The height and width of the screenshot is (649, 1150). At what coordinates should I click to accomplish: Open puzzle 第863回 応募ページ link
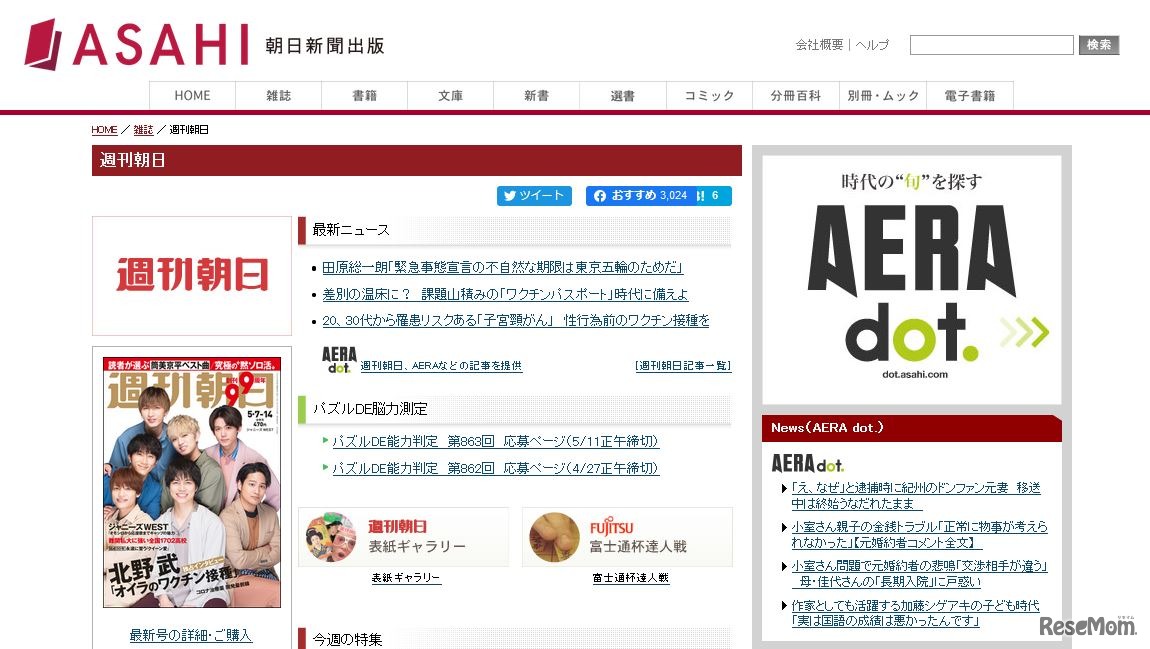click(x=495, y=441)
